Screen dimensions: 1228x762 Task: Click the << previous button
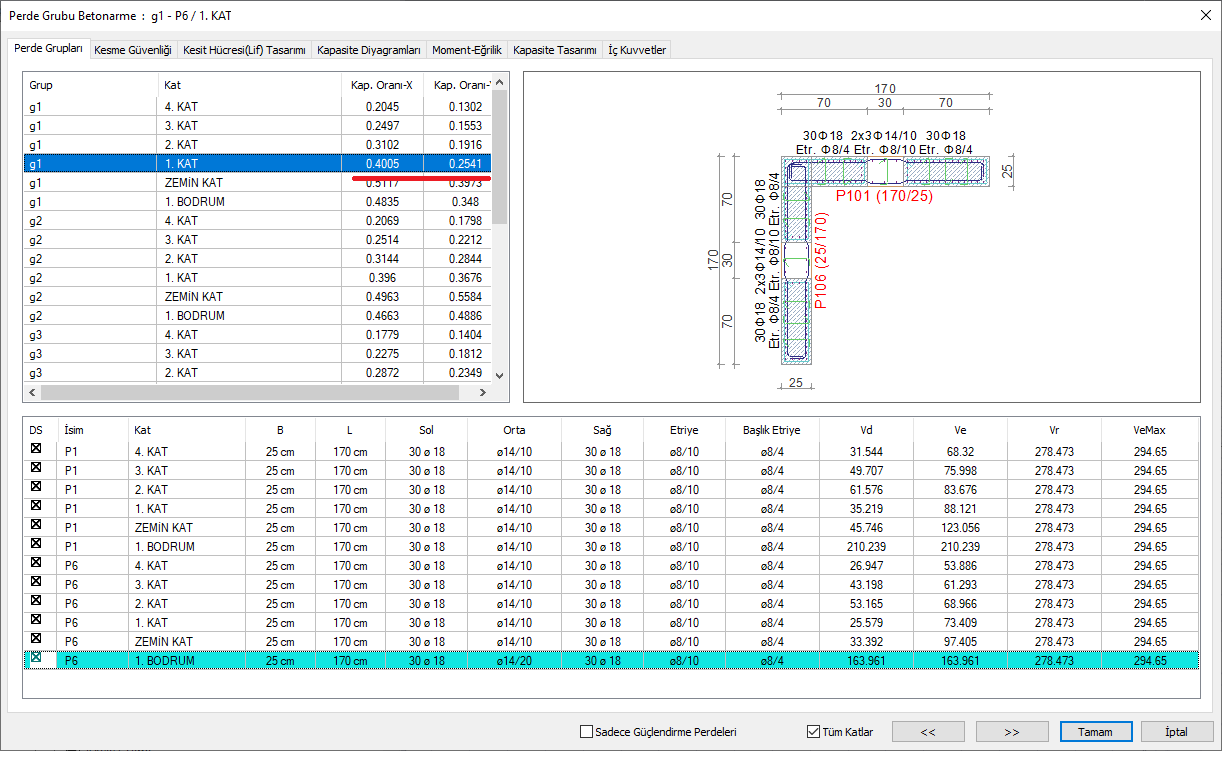pyautogui.click(x=928, y=732)
